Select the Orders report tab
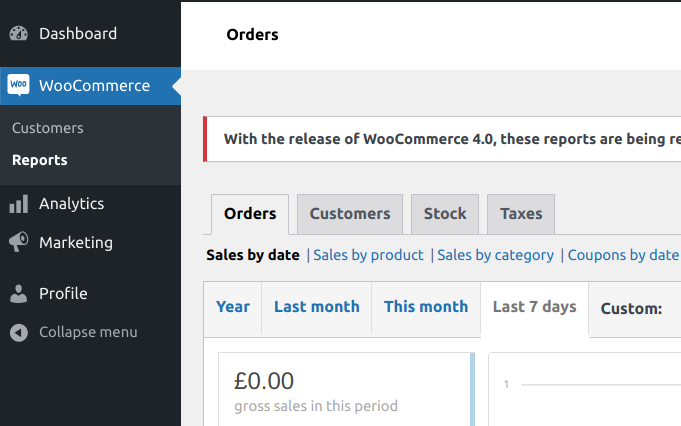The width and height of the screenshot is (681, 426). point(250,214)
